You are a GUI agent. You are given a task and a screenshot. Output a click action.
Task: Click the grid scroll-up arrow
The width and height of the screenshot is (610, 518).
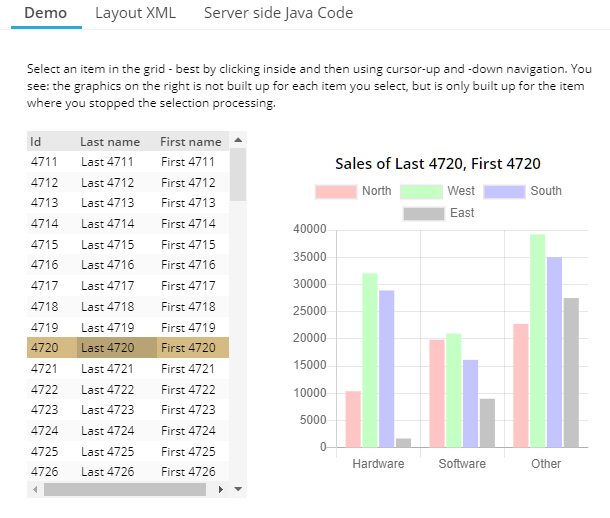[x=238, y=141]
